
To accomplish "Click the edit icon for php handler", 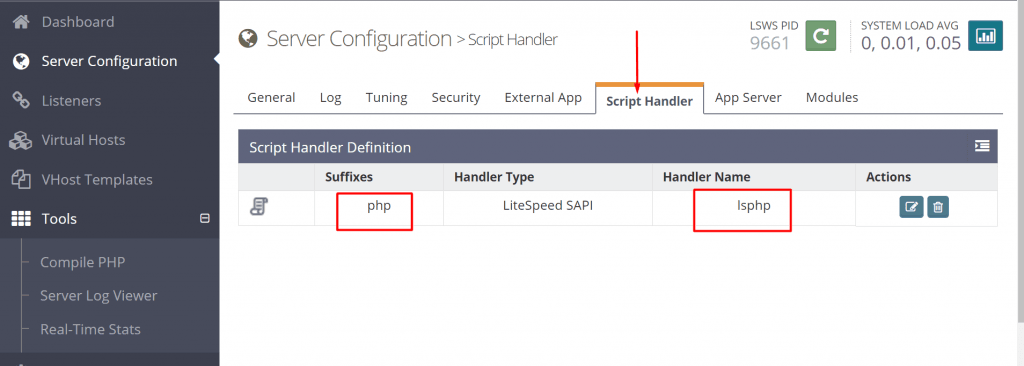I will pyautogui.click(x=911, y=207).
